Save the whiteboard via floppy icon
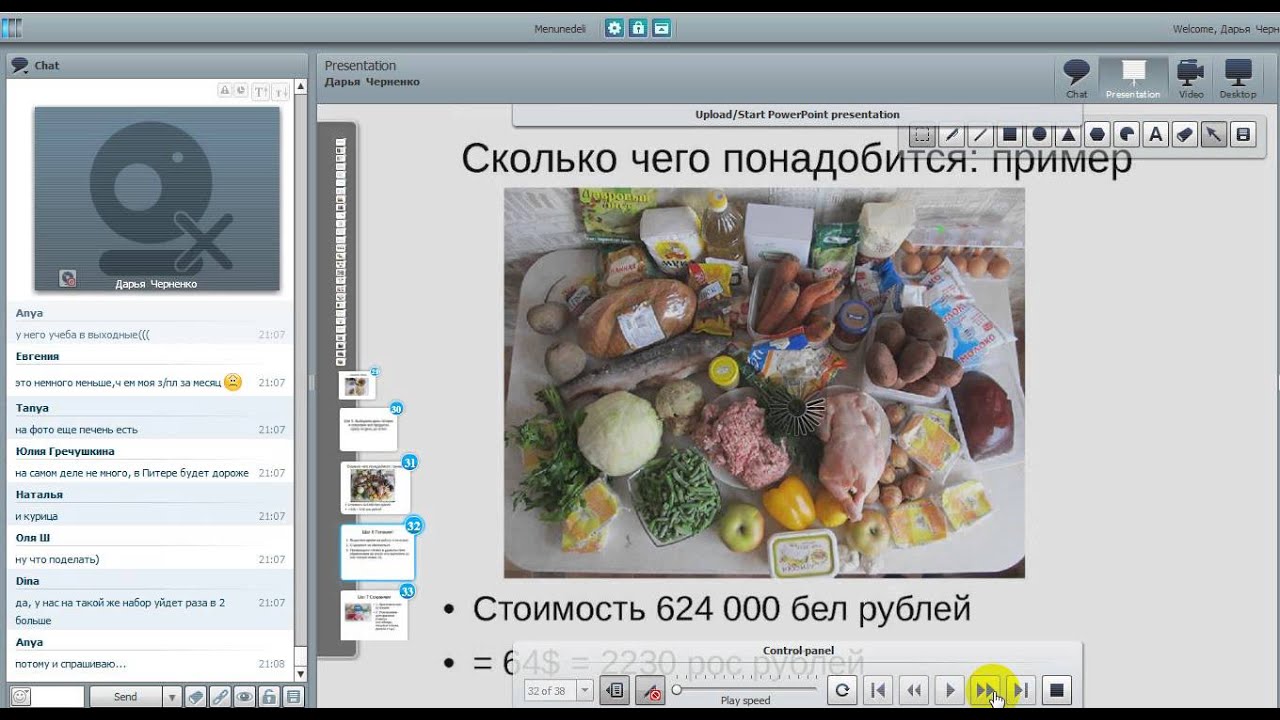Image resolution: width=1280 pixels, height=720 pixels. [1243, 134]
